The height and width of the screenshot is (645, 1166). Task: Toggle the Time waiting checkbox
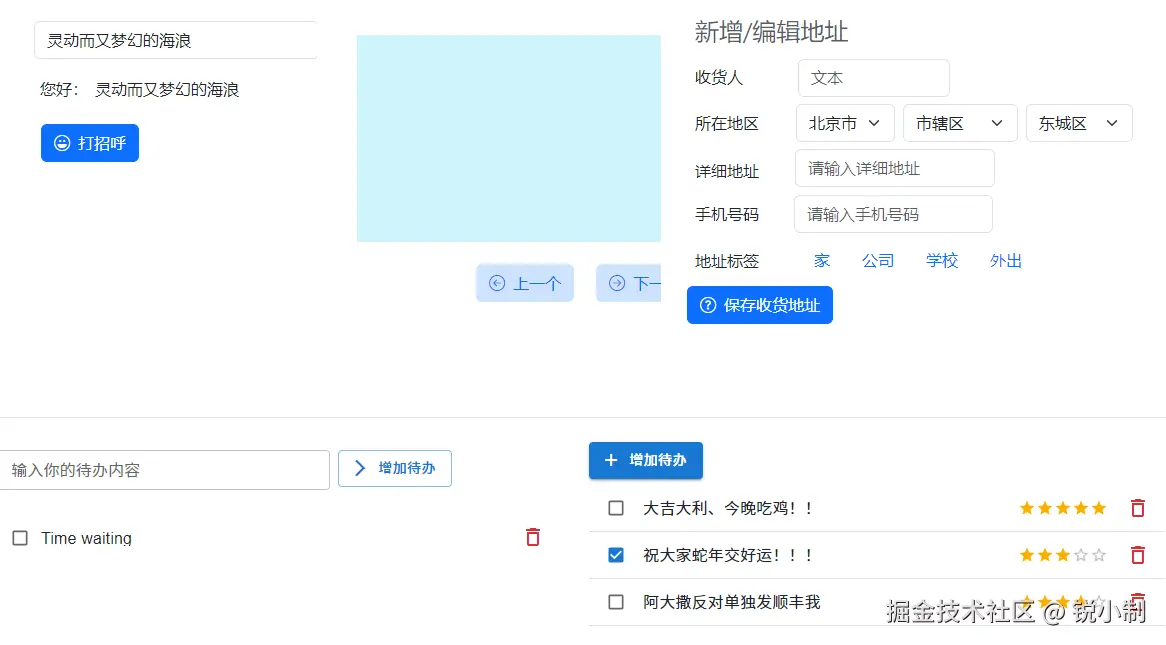pyautogui.click(x=19, y=537)
